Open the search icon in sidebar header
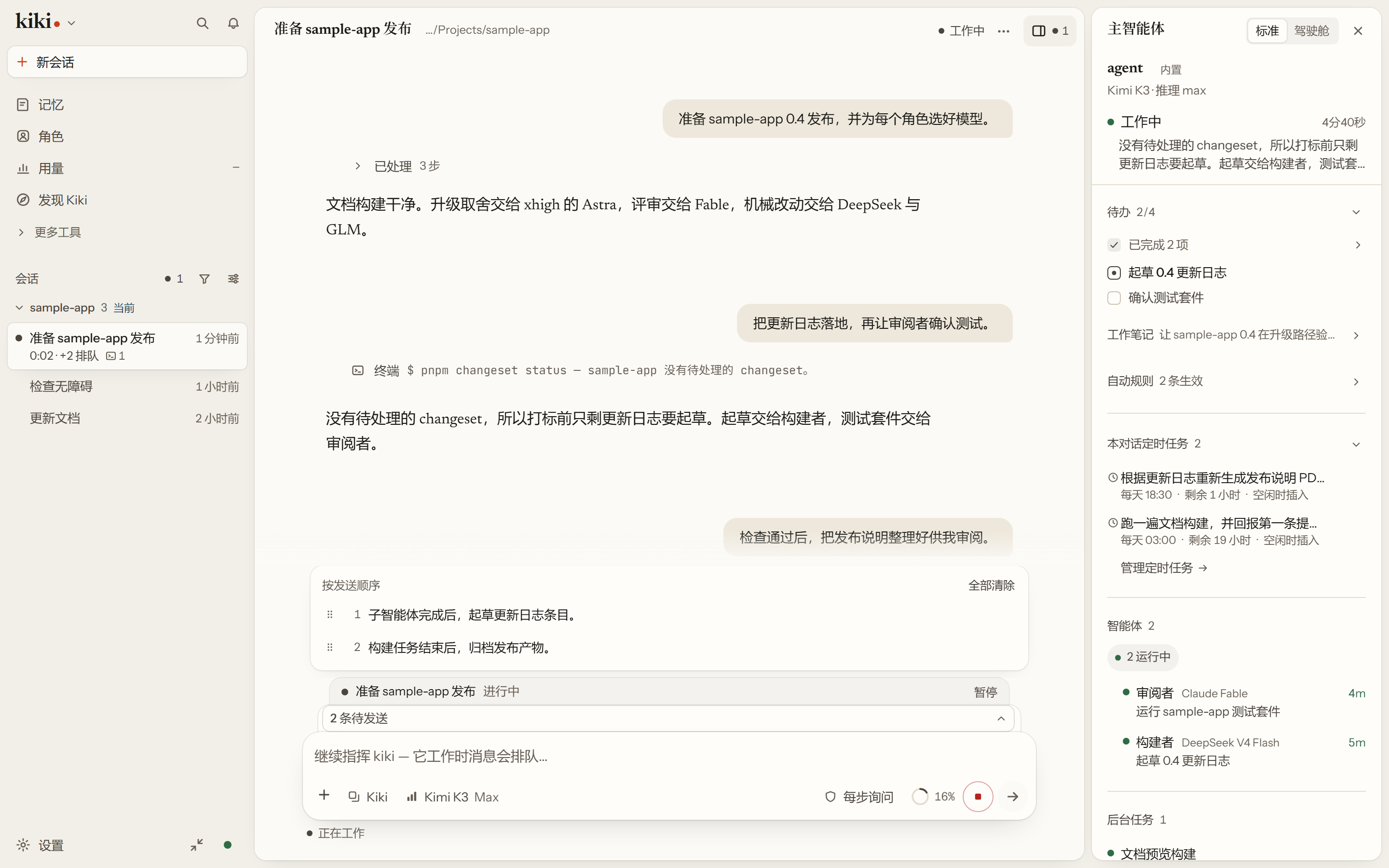 click(202, 23)
